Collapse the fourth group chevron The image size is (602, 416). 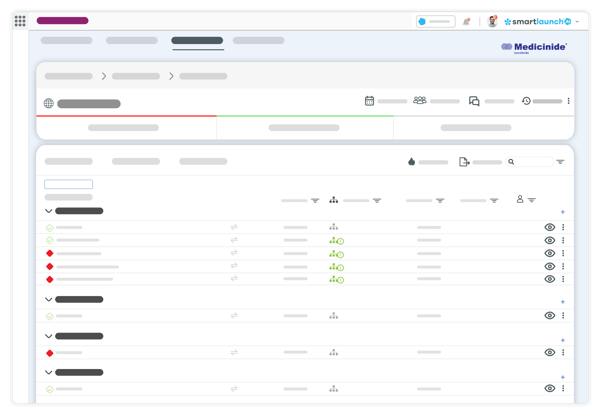48,372
